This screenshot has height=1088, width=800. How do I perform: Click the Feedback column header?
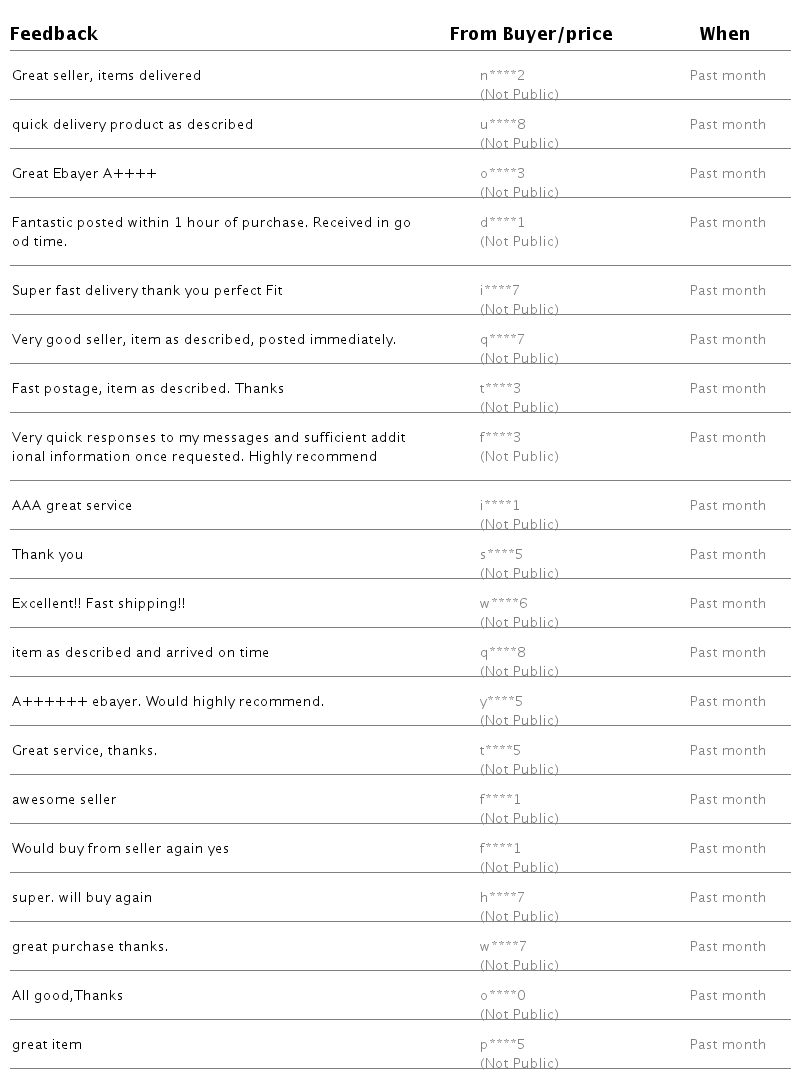coord(54,34)
